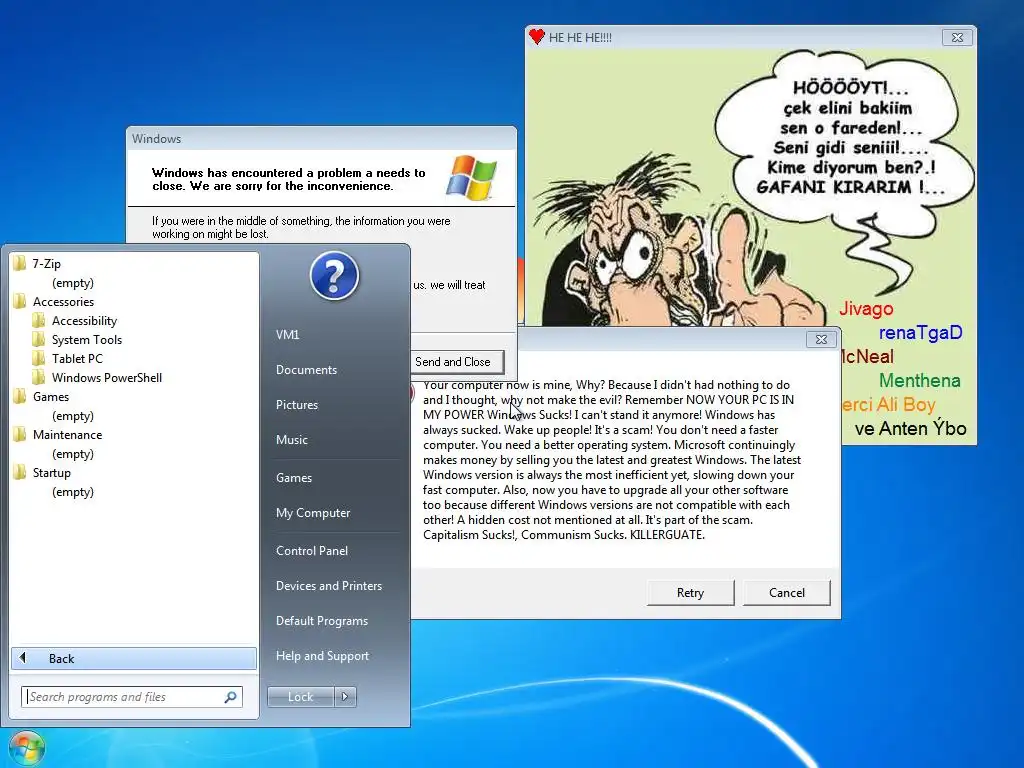Click the (empty) entry under Startup
The image size is (1024, 768).
coord(73,492)
